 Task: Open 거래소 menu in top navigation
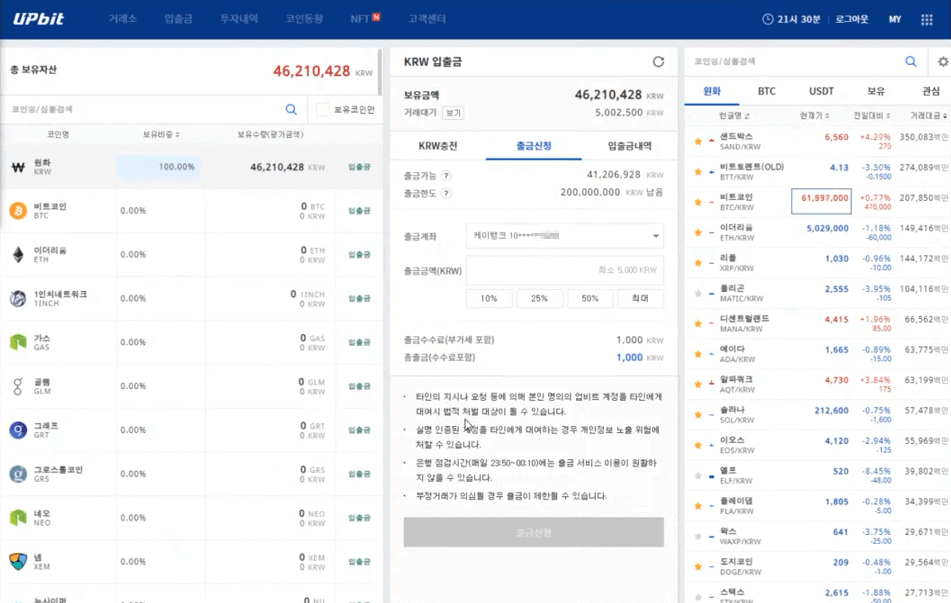[123, 19]
